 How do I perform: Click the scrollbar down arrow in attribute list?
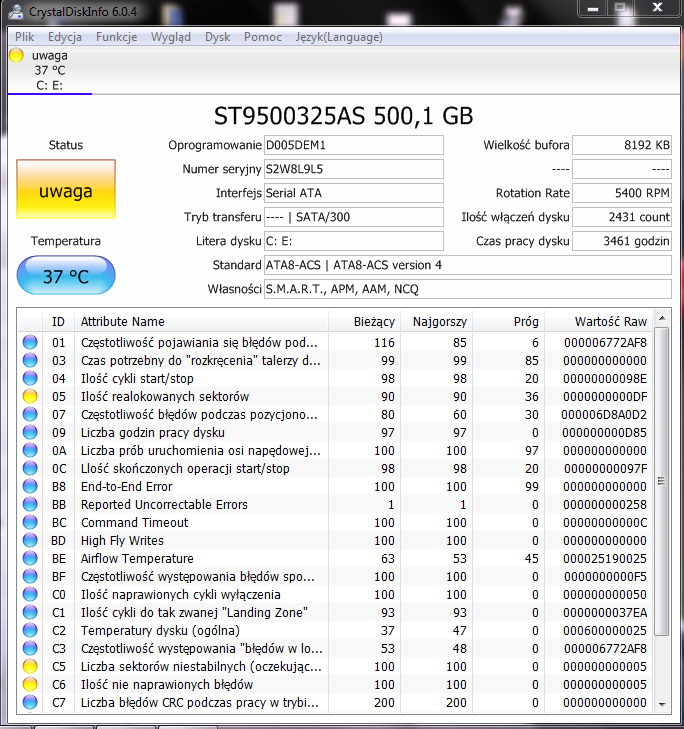pyautogui.click(x=662, y=705)
